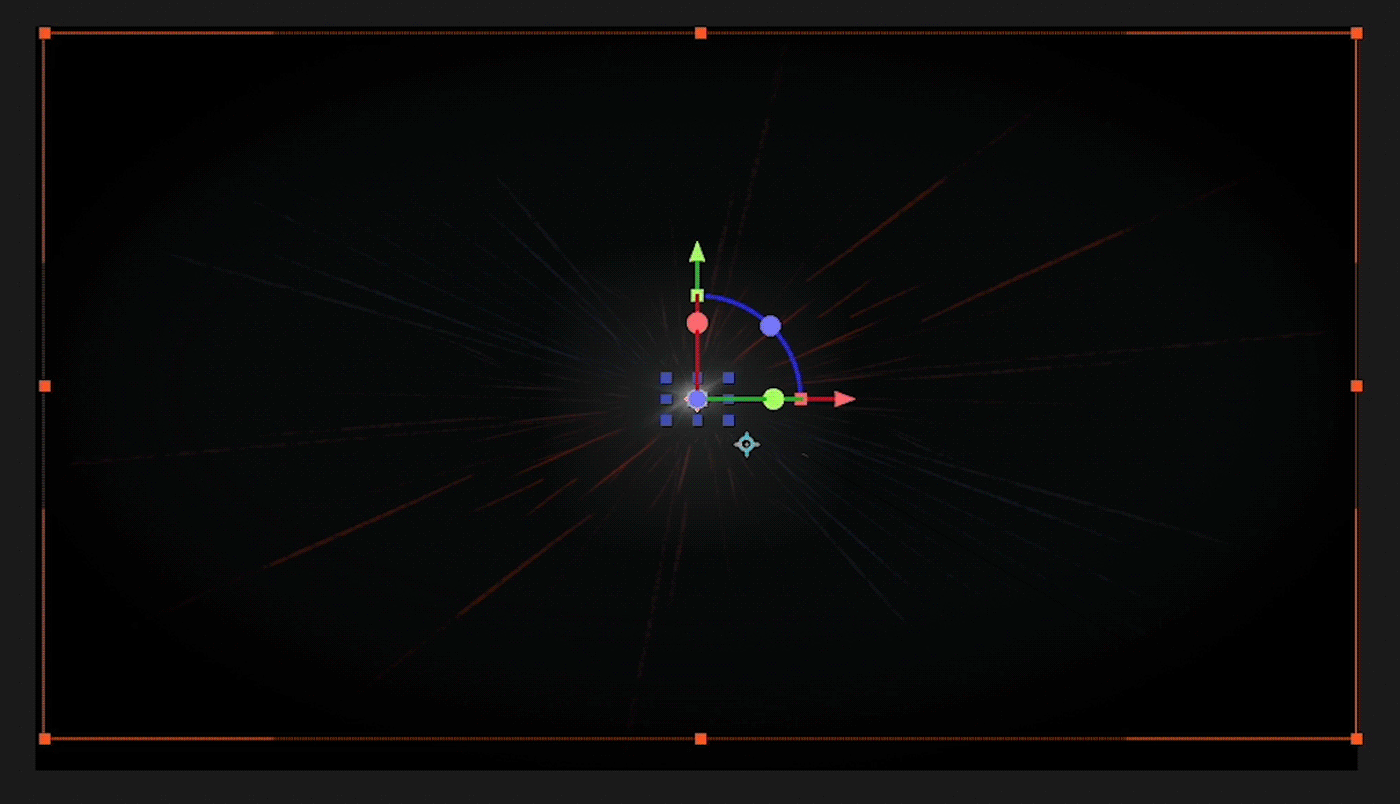Click the green circle rotation handle

coord(773,400)
